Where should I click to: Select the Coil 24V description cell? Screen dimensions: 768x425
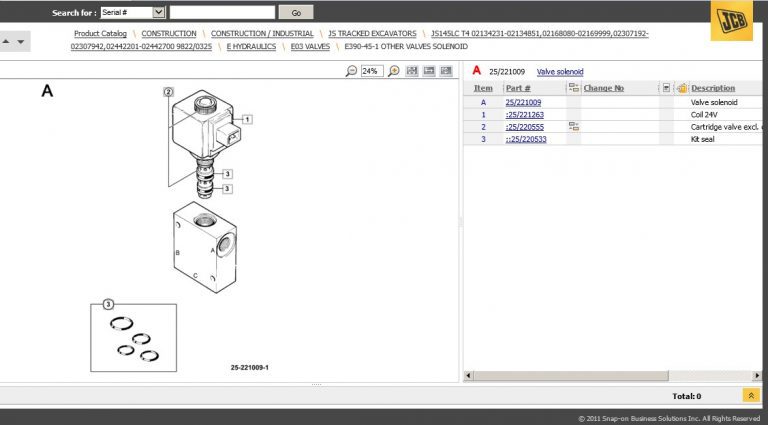pos(704,115)
